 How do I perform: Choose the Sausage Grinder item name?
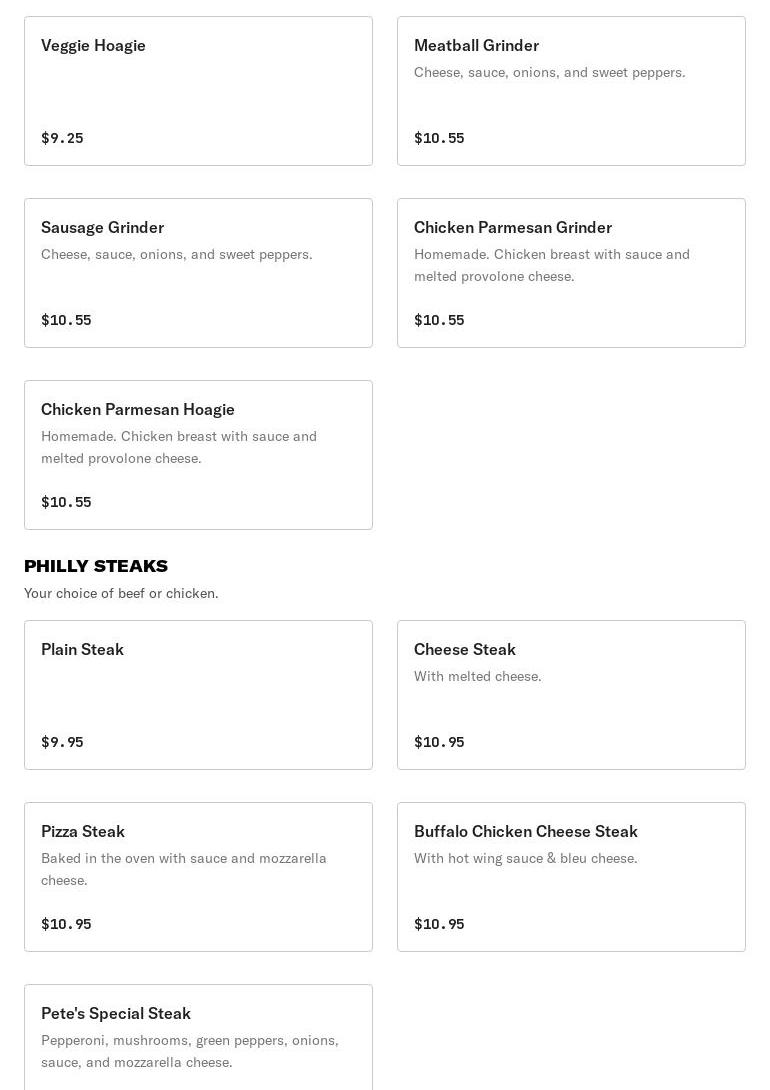click(x=102, y=228)
